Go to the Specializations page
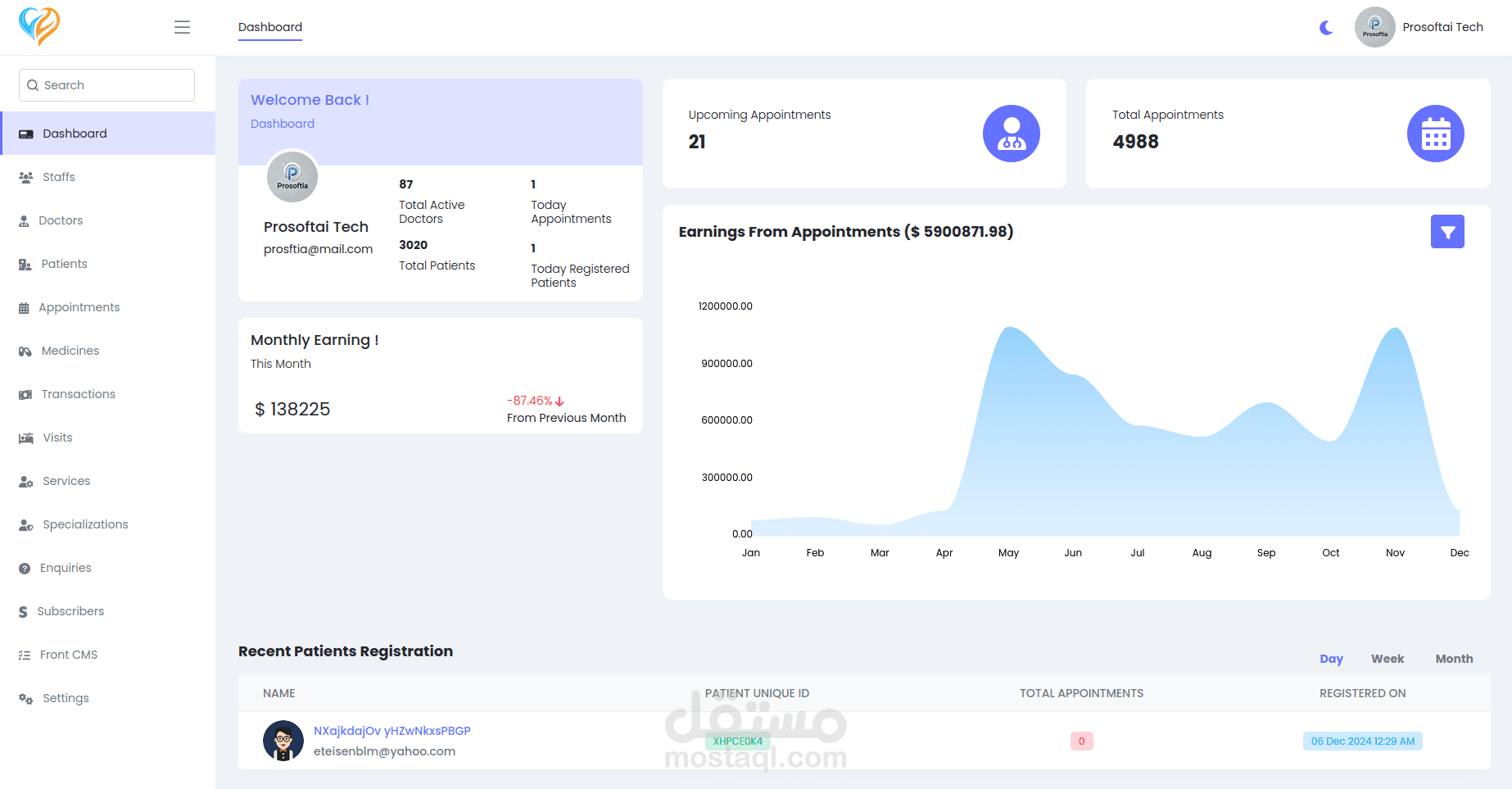 [108, 524]
